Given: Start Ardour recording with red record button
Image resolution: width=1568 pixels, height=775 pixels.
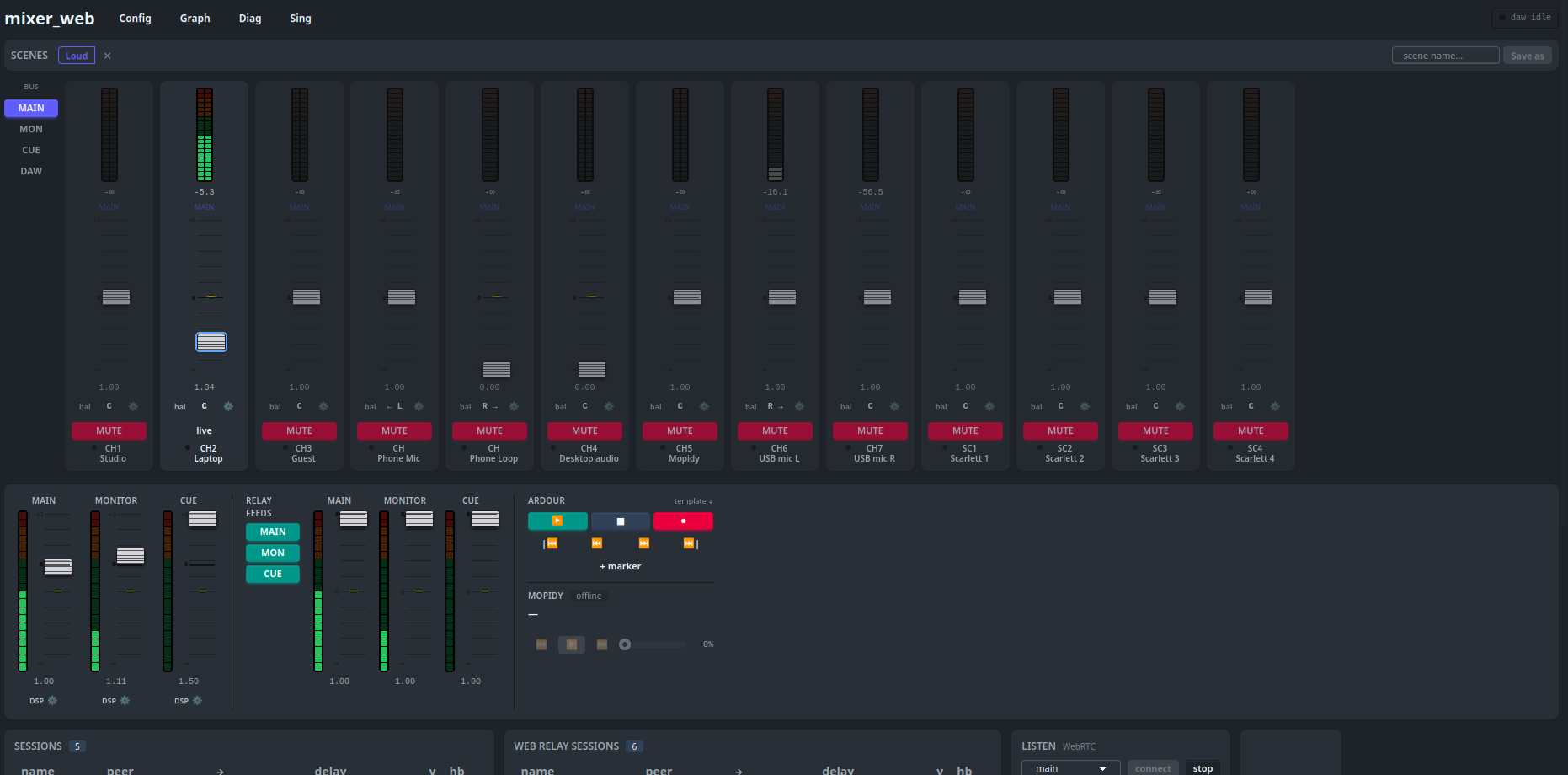Looking at the screenshot, I should tap(683, 521).
